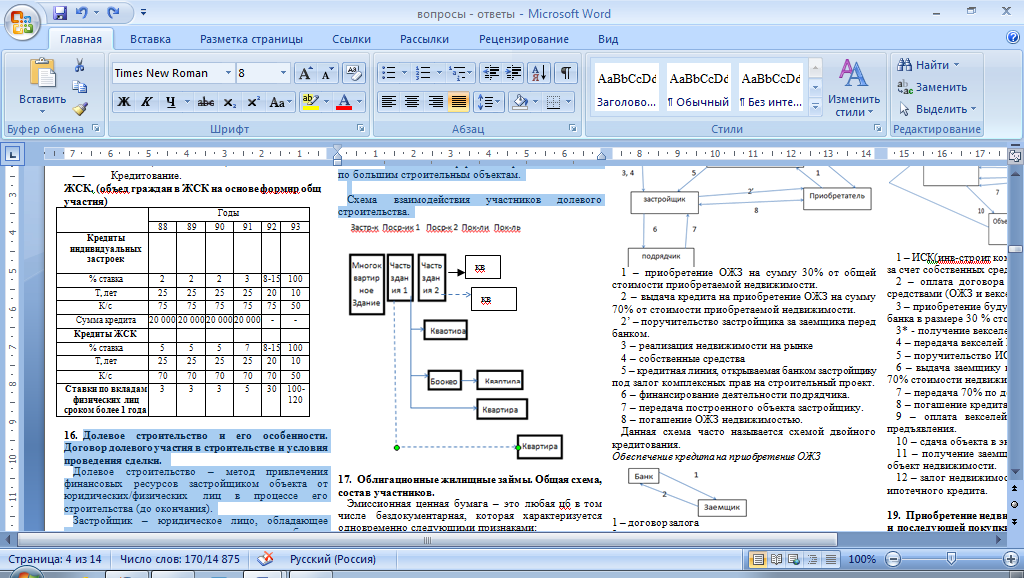Open the Шрифт dialog launcher
This screenshot has height=578, width=1024.
pyautogui.click(x=361, y=129)
